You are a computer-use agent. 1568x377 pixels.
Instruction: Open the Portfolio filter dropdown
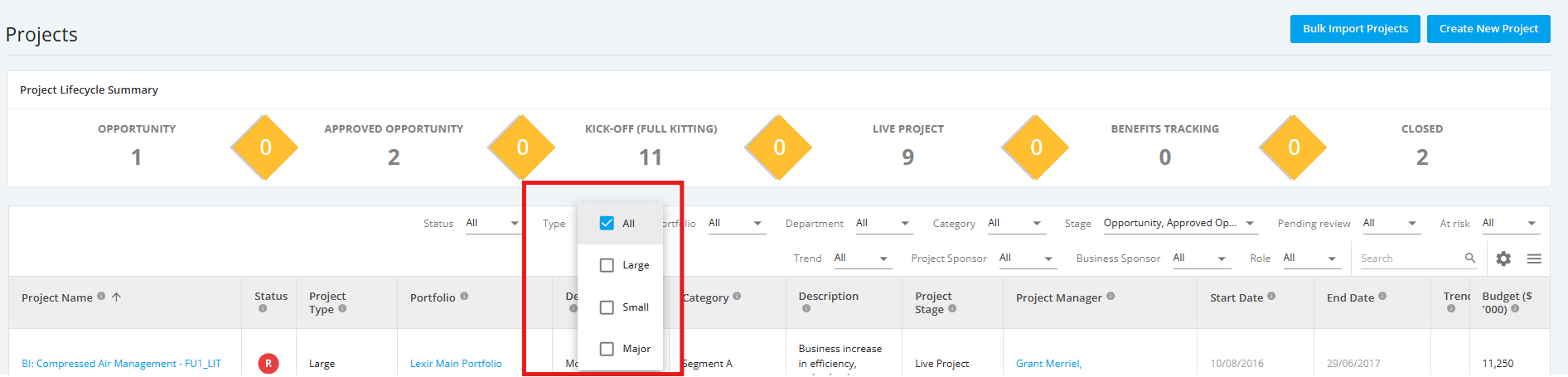[x=736, y=223]
